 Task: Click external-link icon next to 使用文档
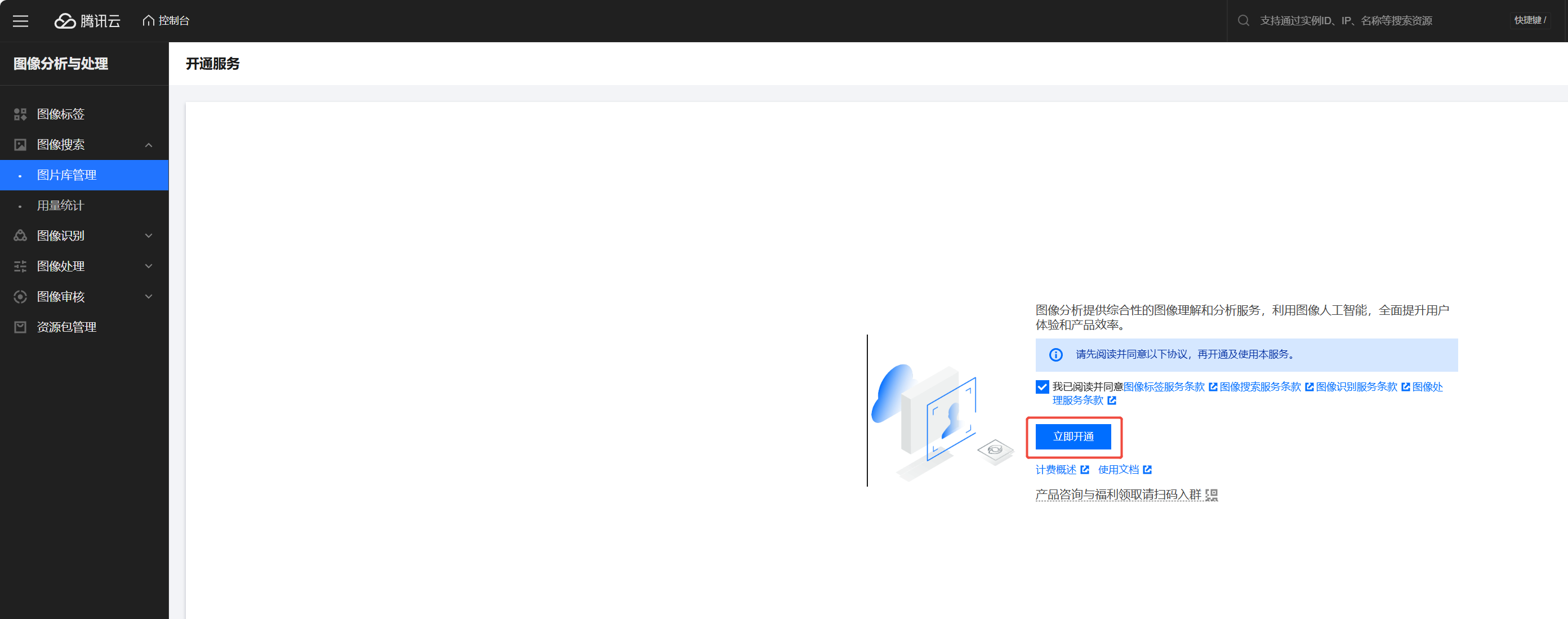click(x=1147, y=470)
